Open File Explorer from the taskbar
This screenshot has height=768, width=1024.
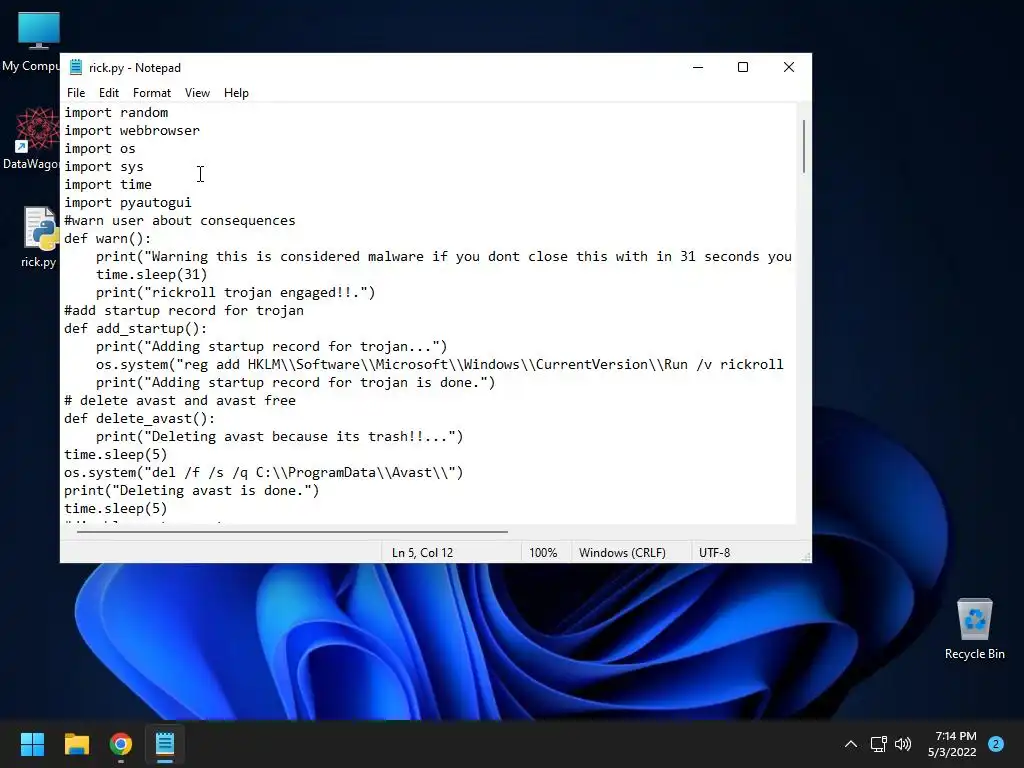coord(76,744)
